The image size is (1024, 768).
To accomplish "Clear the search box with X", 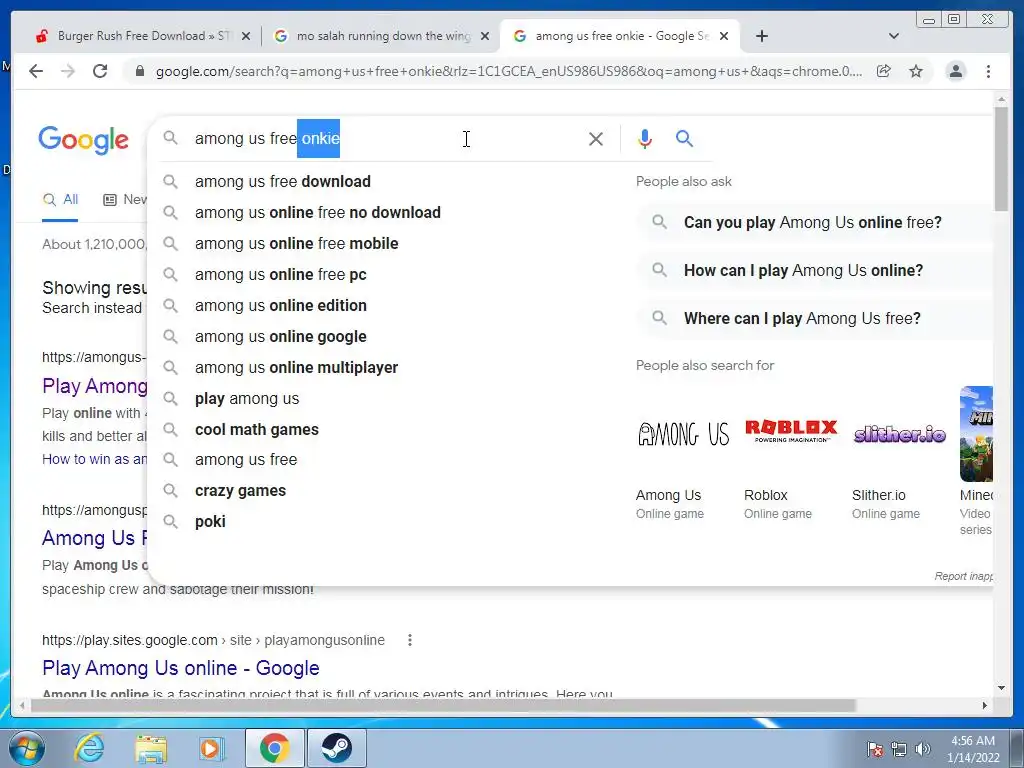I will 596,138.
